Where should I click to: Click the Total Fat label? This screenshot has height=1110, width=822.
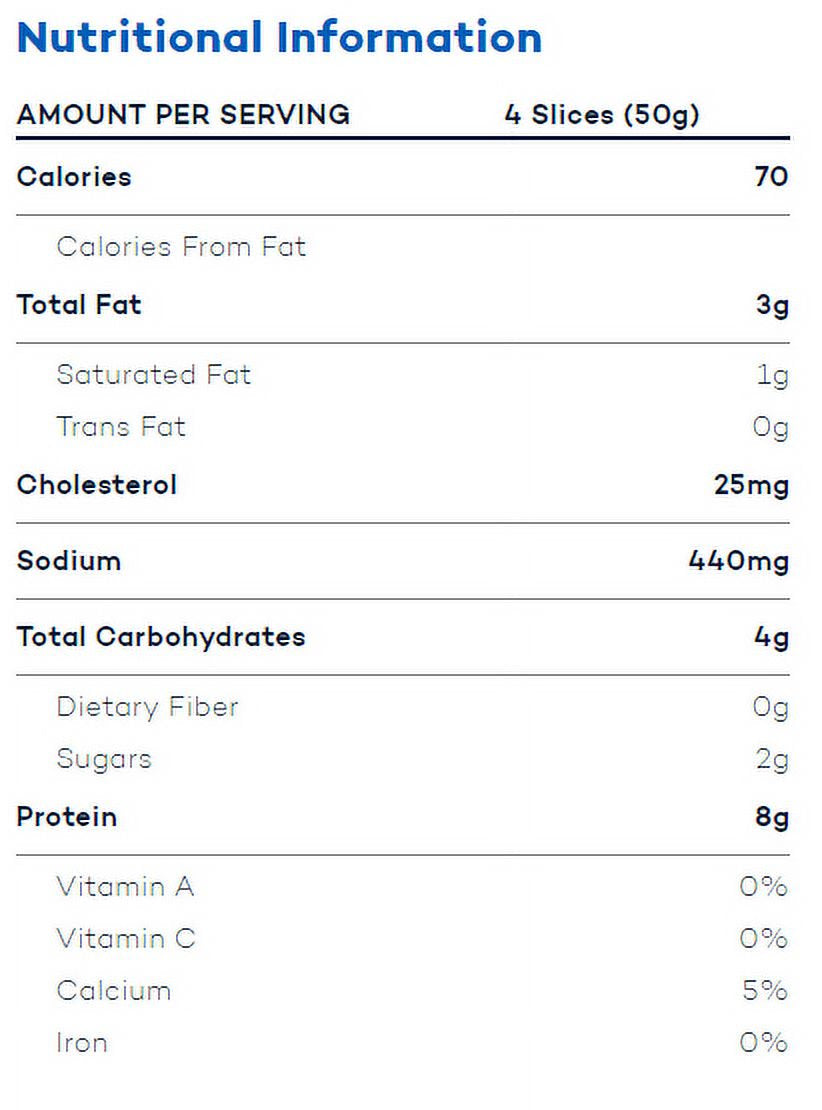click(79, 305)
